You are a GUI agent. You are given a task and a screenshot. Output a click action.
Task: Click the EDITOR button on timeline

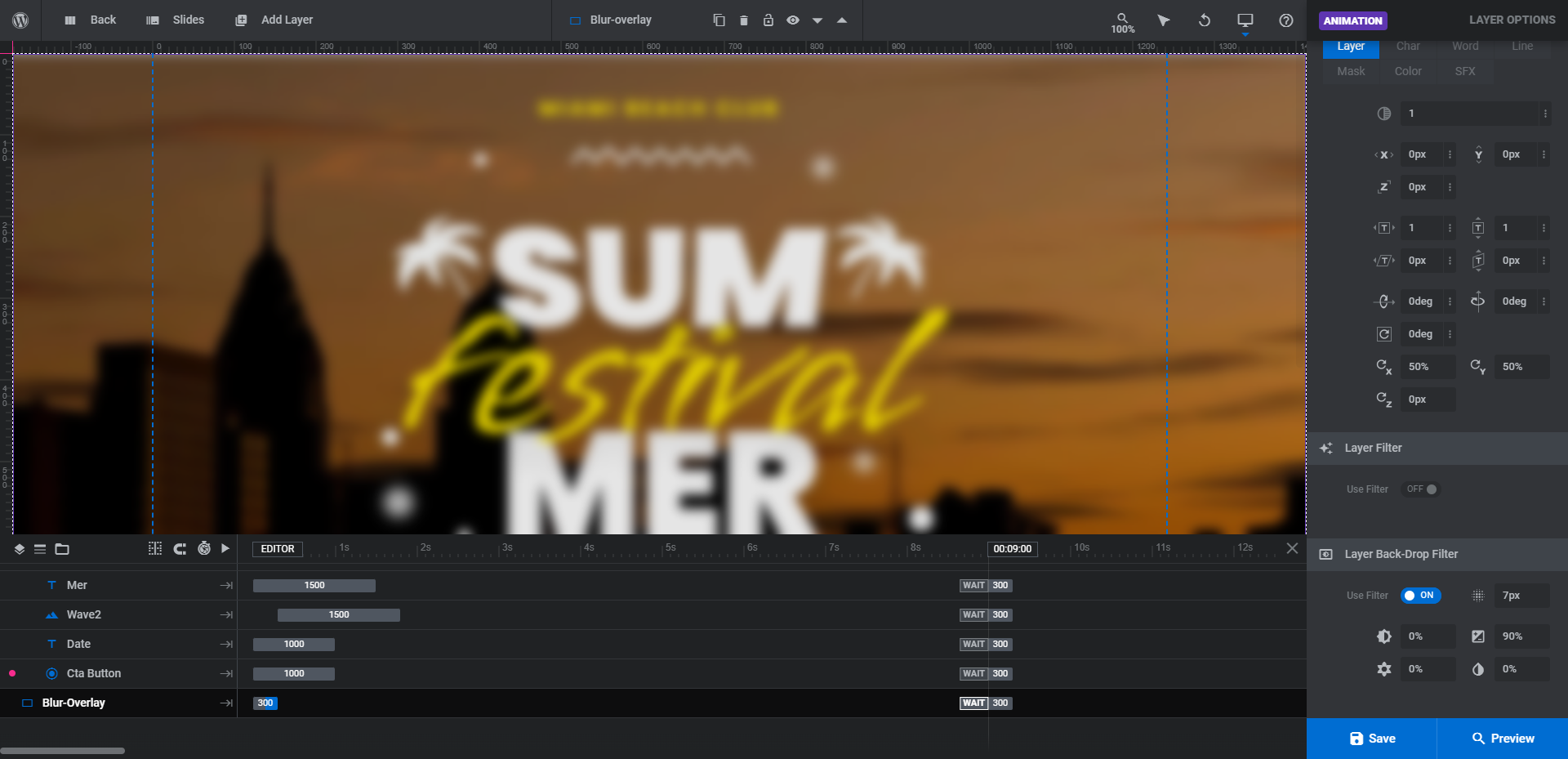pyautogui.click(x=278, y=549)
